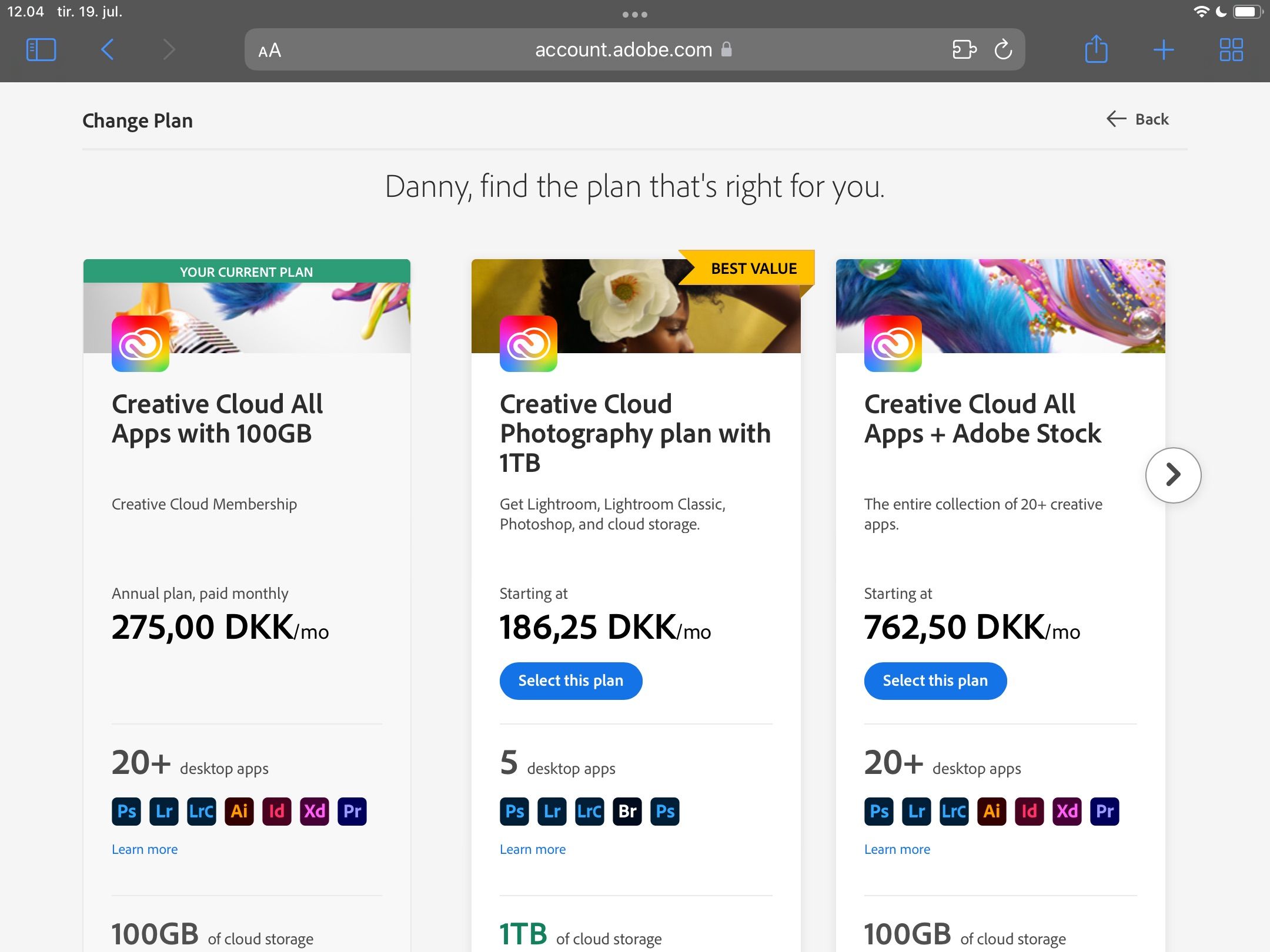Tap the Lightroom icon in the Photography plan

point(552,812)
